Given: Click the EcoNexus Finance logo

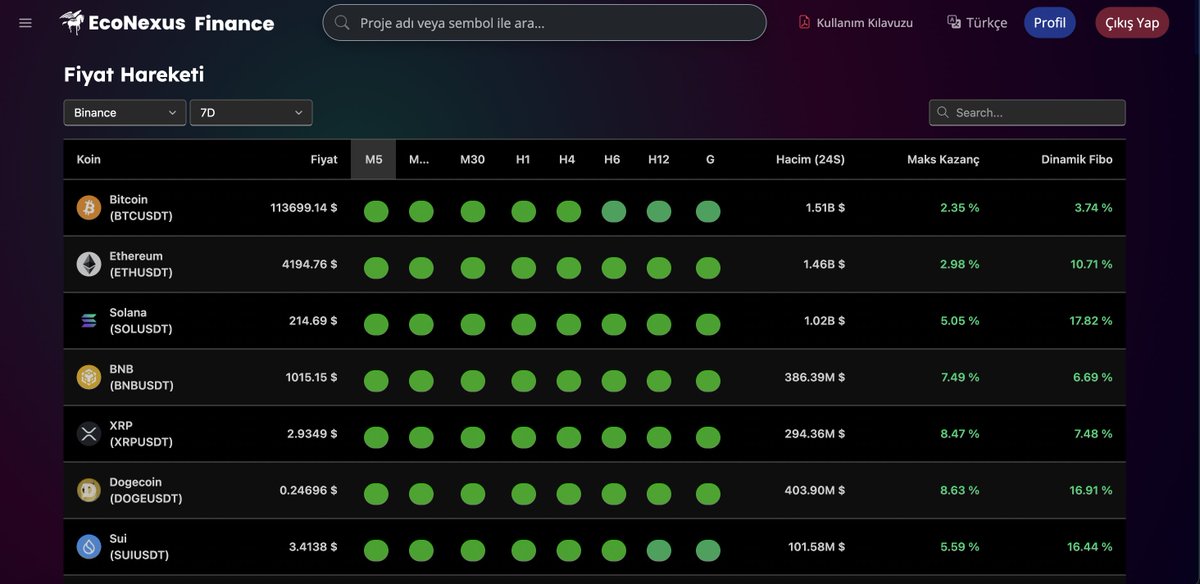Looking at the screenshot, I should [165, 22].
